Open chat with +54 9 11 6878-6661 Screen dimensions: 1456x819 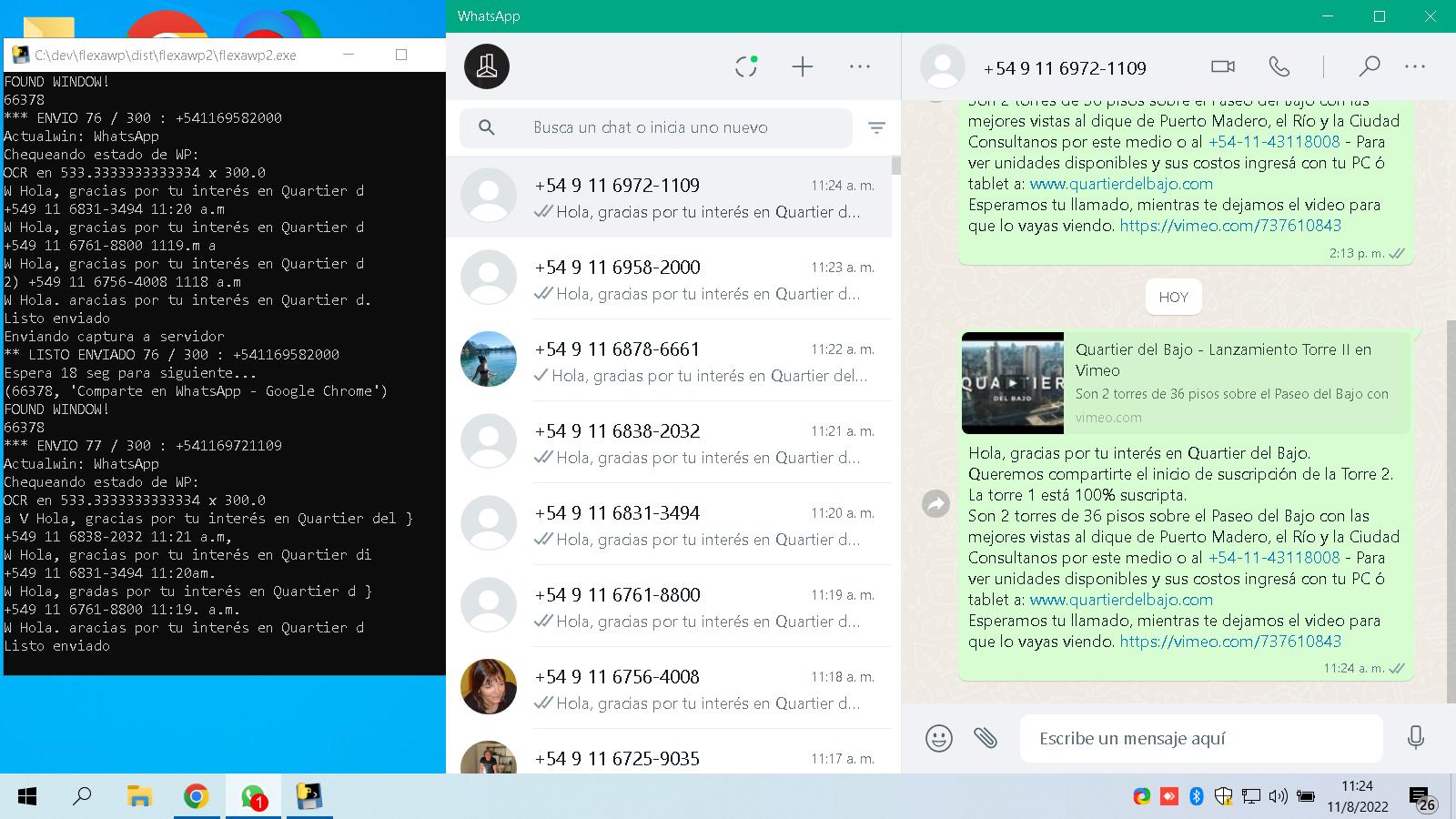tap(669, 360)
